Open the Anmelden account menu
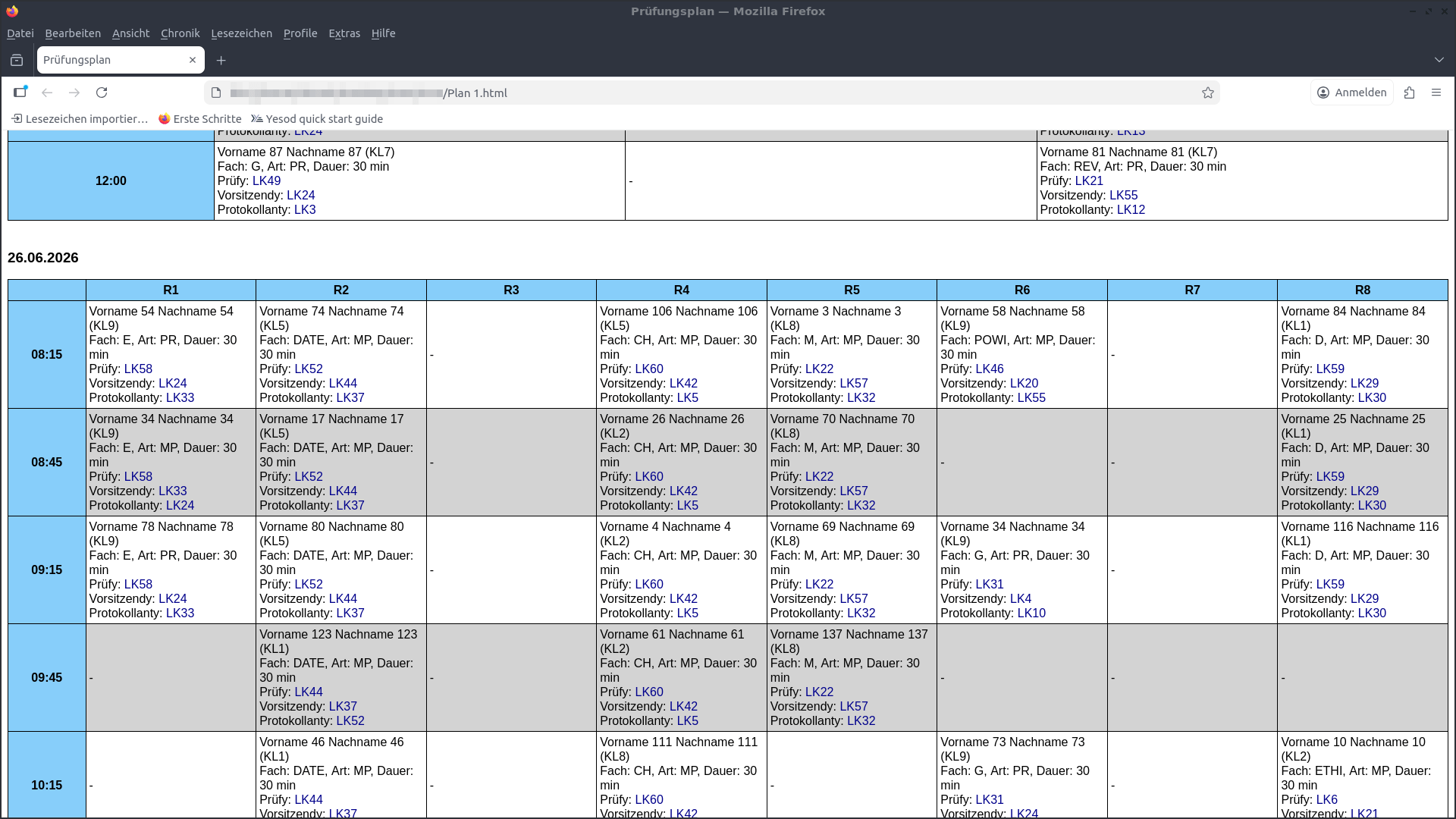The height and width of the screenshot is (819, 1456). coord(1351,92)
